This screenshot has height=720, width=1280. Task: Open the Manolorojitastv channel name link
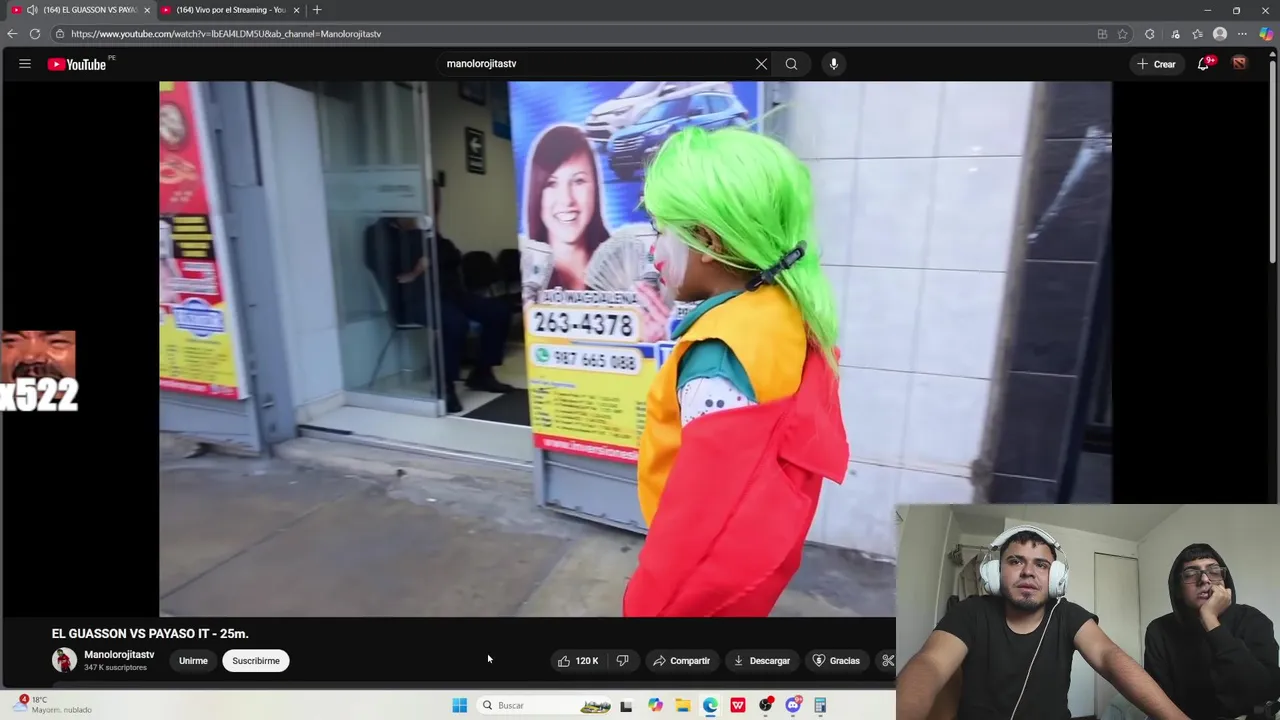(x=119, y=655)
